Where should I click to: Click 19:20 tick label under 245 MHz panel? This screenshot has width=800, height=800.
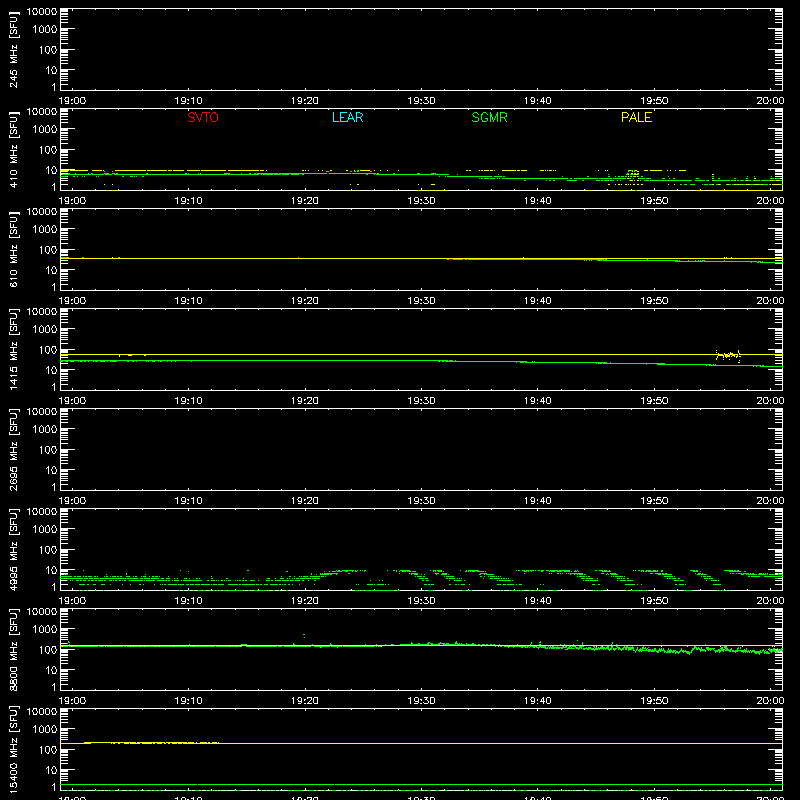[305, 101]
